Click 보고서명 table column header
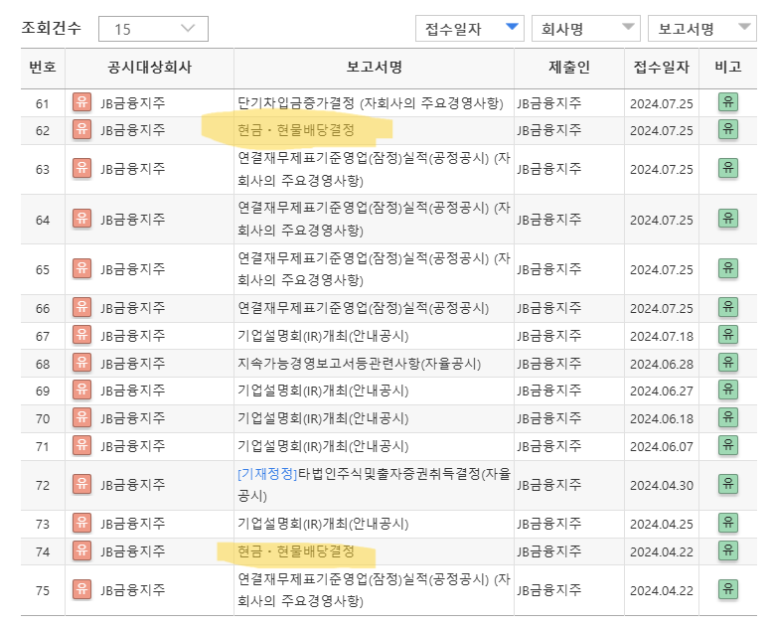This screenshot has height=626, width=773. tap(374, 67)
